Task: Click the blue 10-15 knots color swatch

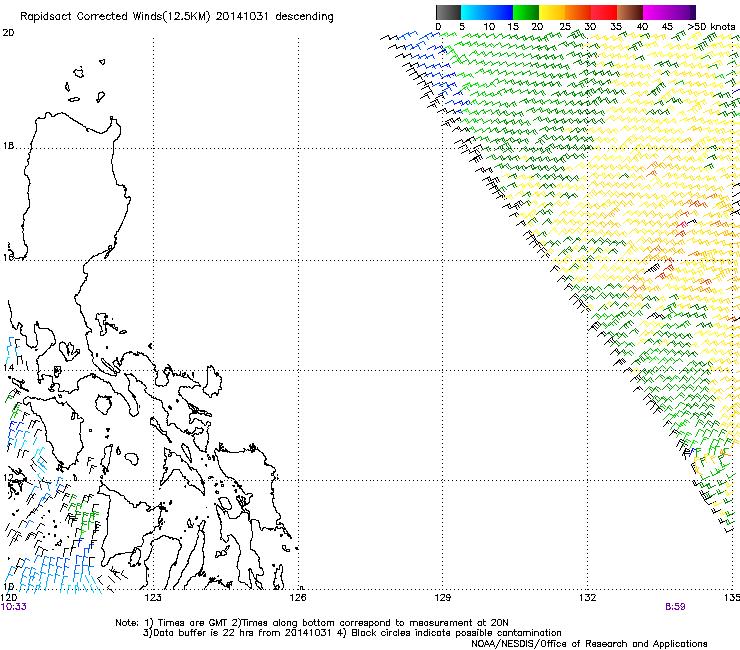Action: click(x=500, y=12)
